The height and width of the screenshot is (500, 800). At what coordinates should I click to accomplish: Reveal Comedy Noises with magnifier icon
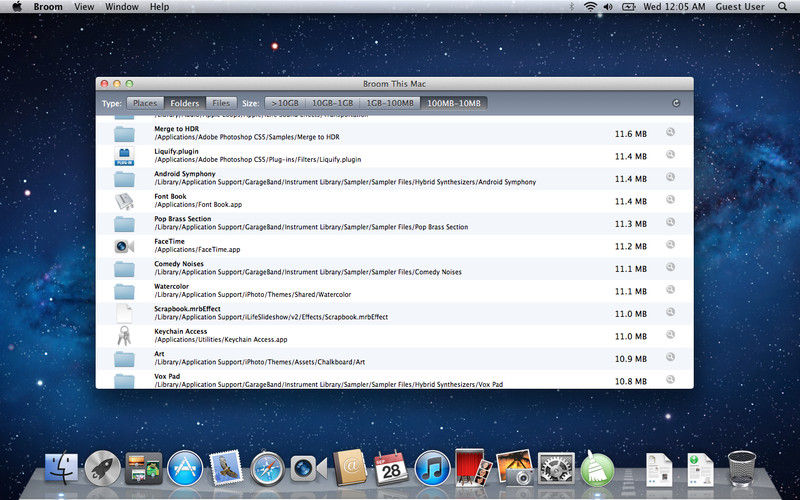tap(670, 267)
